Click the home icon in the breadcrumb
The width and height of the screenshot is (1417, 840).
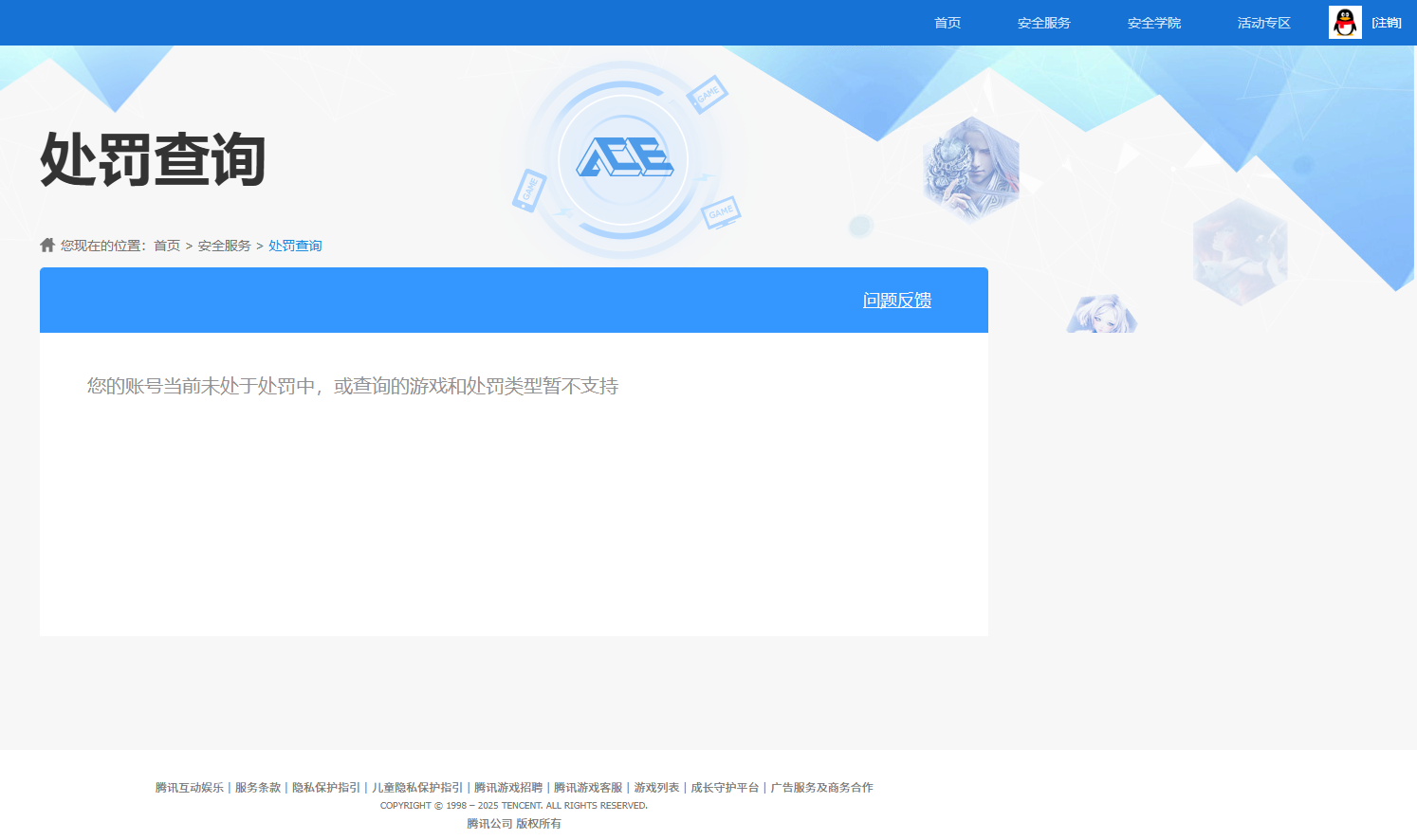click(x=46, y=244)
